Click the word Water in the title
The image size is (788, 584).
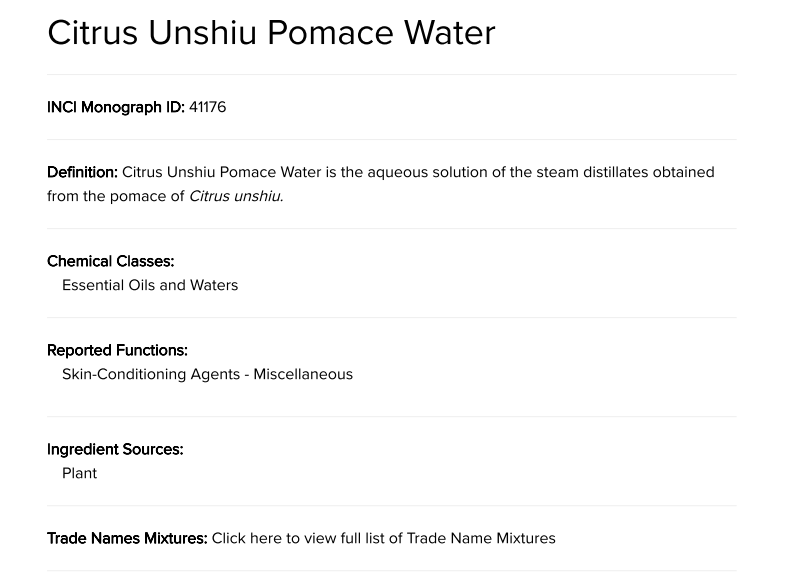pyautogui.click(x=449, y=32)
